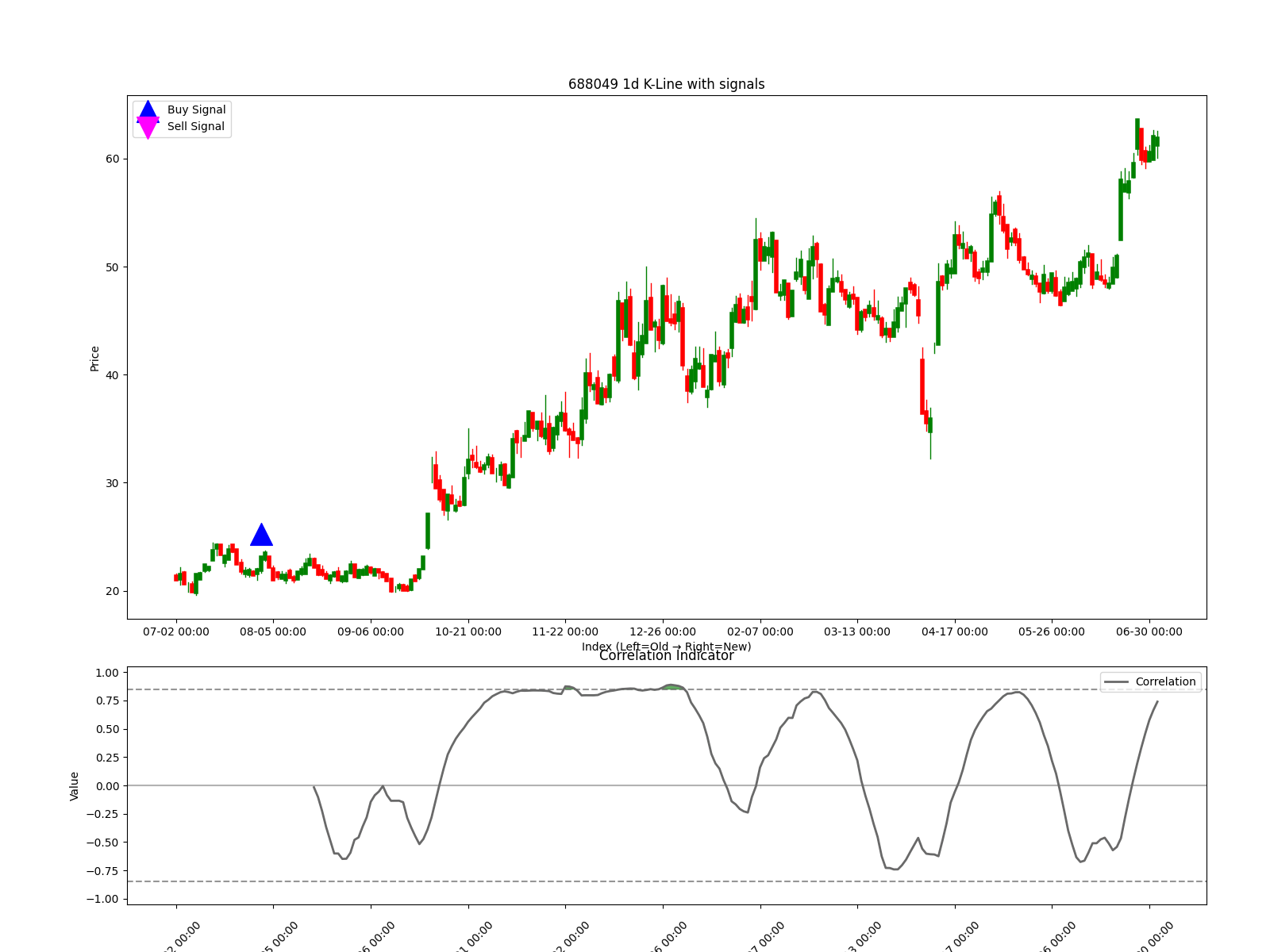Select the 'Sell Signal' legend label
Image resolution: width=1270 pixels, height=952 pixels.
196,126
